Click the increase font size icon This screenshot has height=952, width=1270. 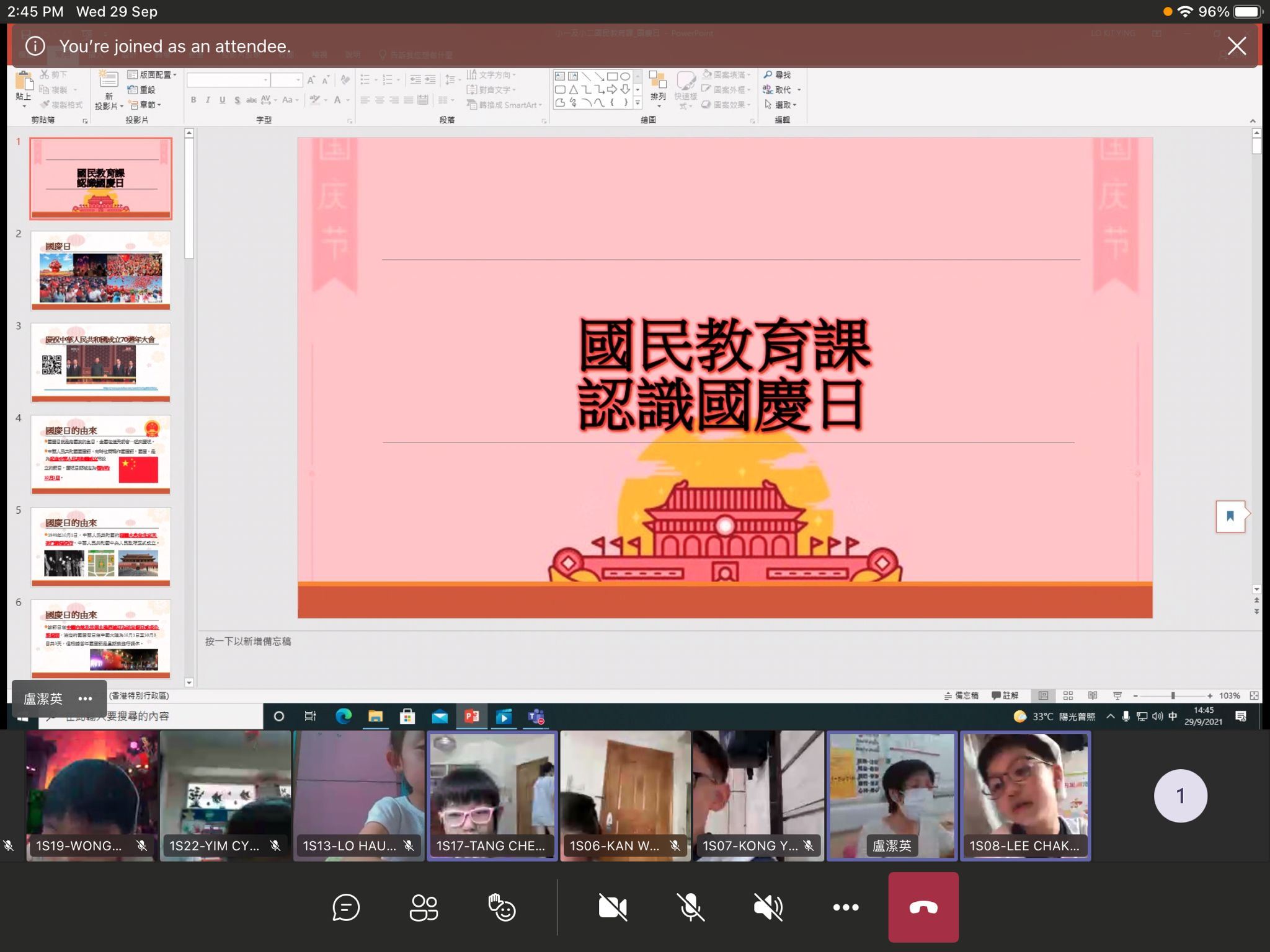coord(312,80)
